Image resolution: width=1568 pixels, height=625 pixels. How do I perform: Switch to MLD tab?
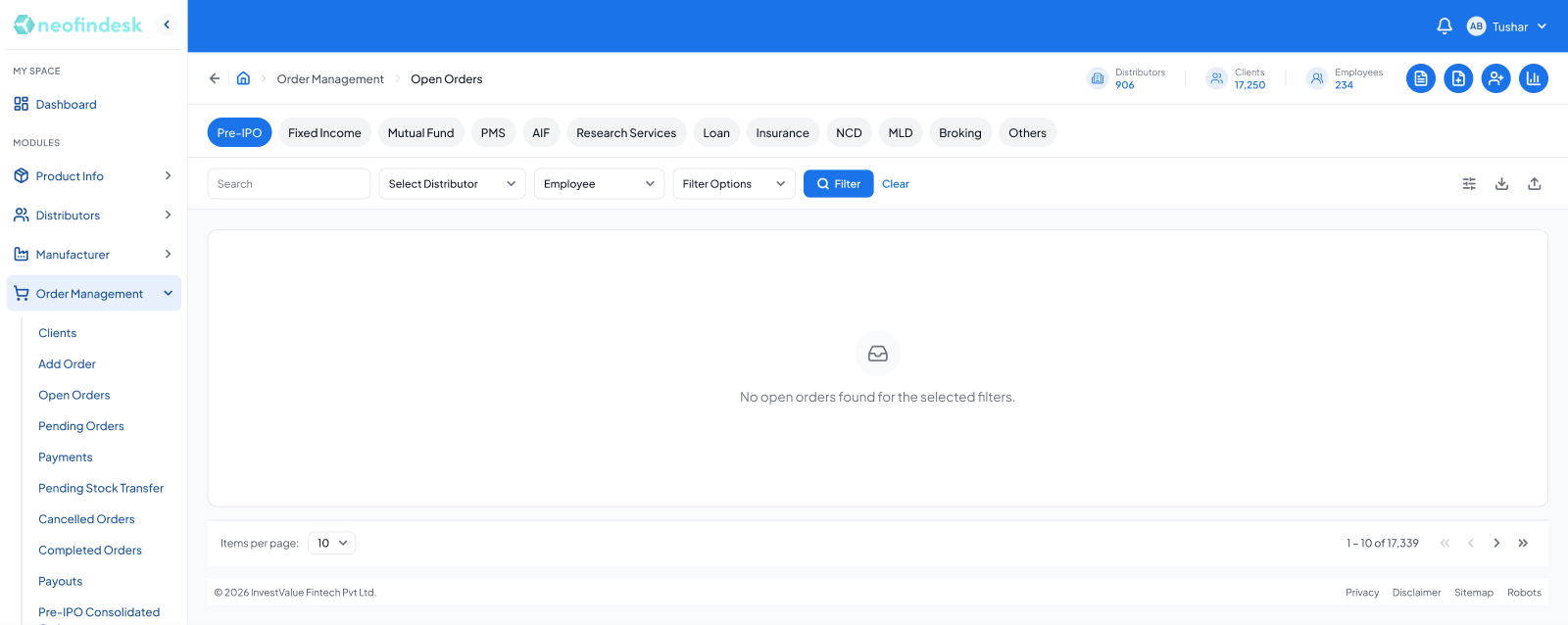[901, 132]
